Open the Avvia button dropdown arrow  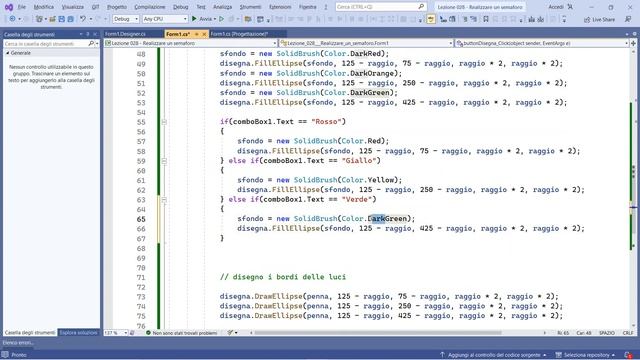coord(215,19)
